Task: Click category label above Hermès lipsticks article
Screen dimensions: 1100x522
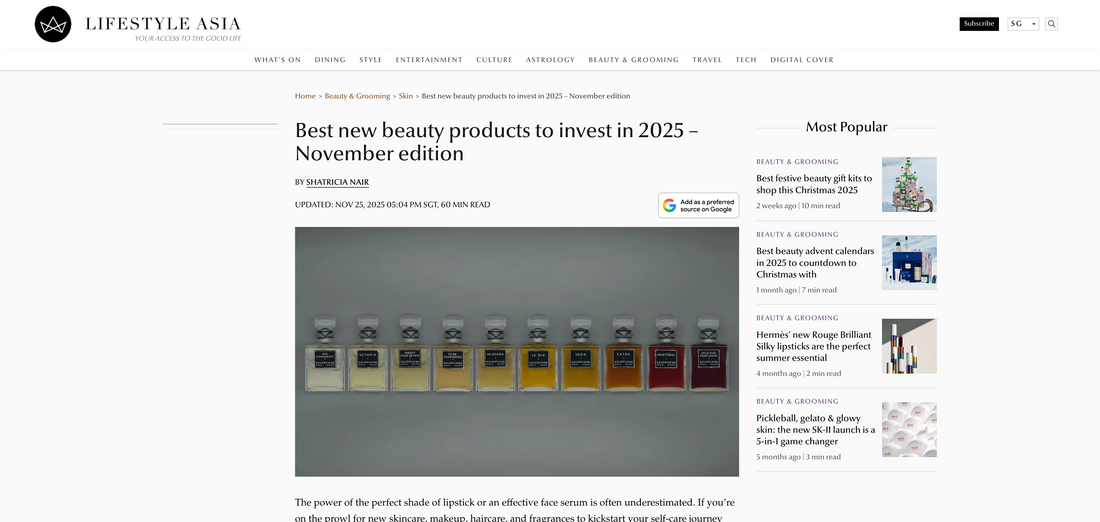Action: coord(797,318)
